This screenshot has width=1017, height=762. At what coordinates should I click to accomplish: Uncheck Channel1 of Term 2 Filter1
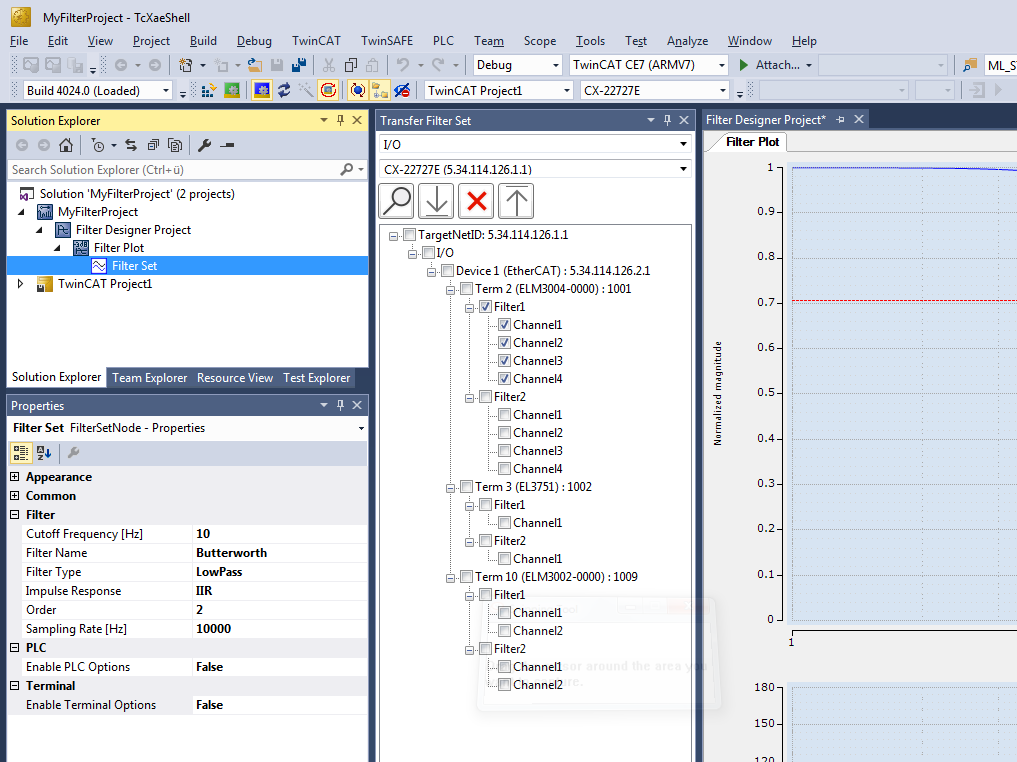505,325
